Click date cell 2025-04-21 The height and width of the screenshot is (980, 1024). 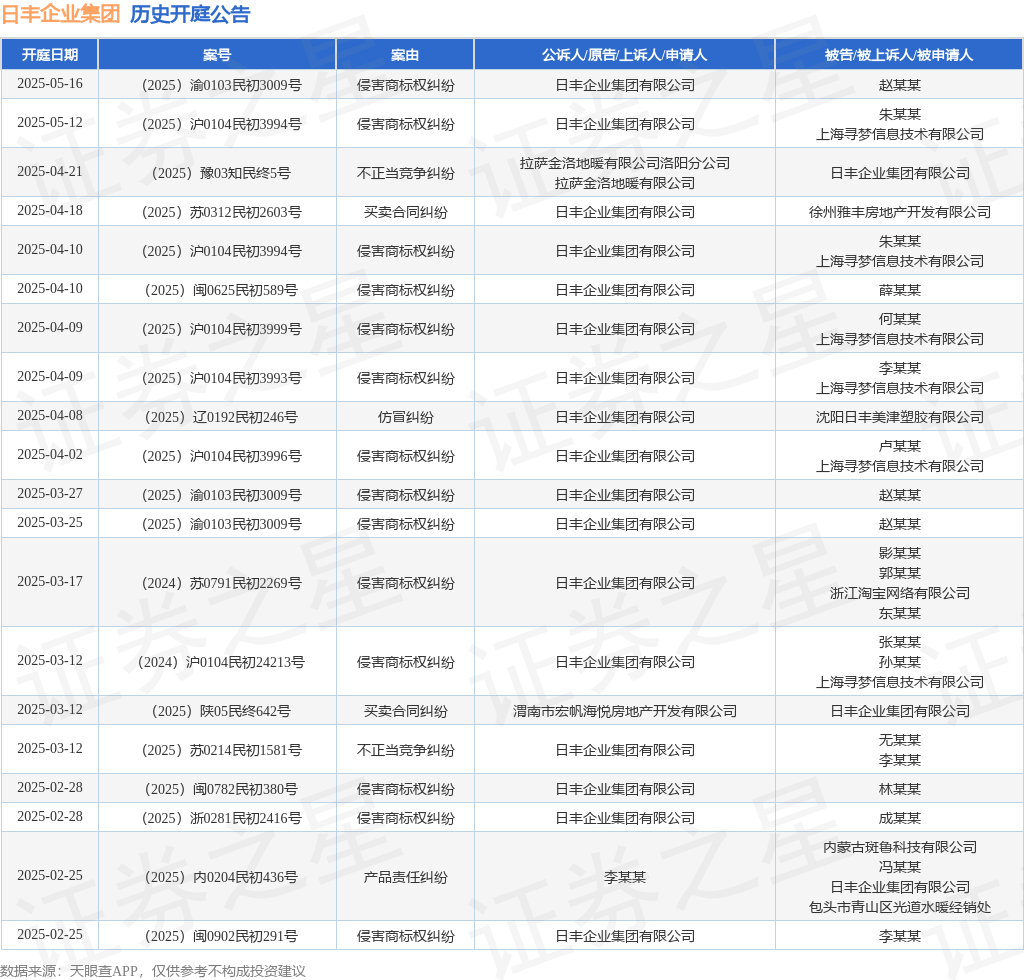(x=50, y=172)
